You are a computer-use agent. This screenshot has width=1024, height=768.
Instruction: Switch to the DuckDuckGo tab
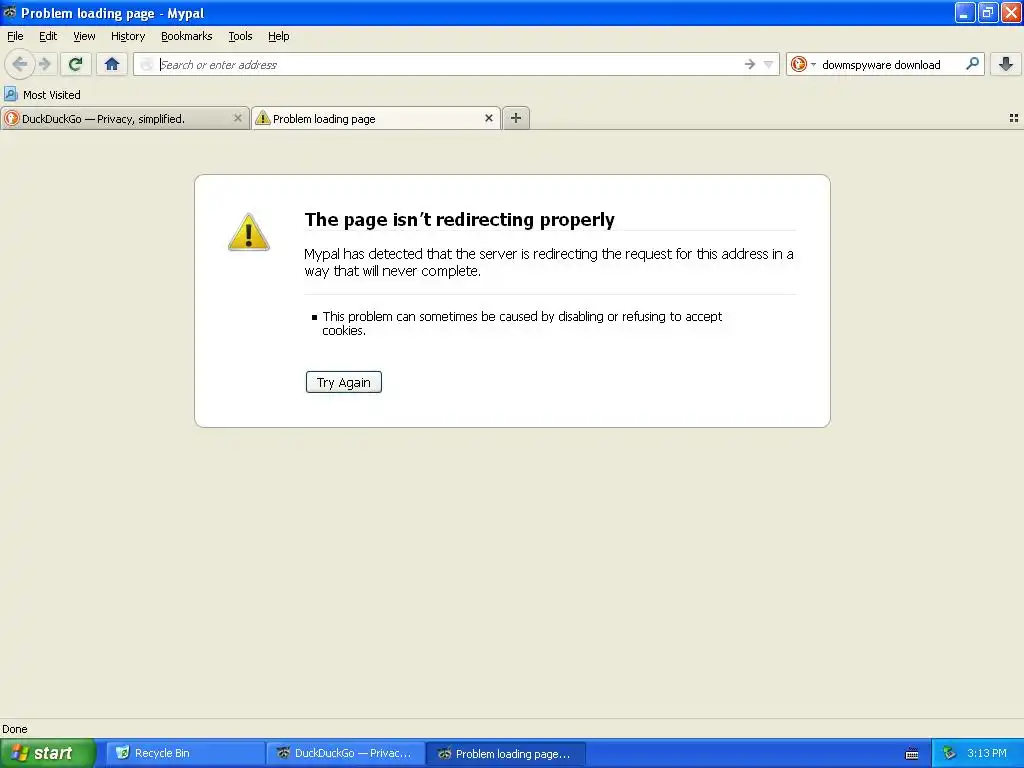point(124,118)
